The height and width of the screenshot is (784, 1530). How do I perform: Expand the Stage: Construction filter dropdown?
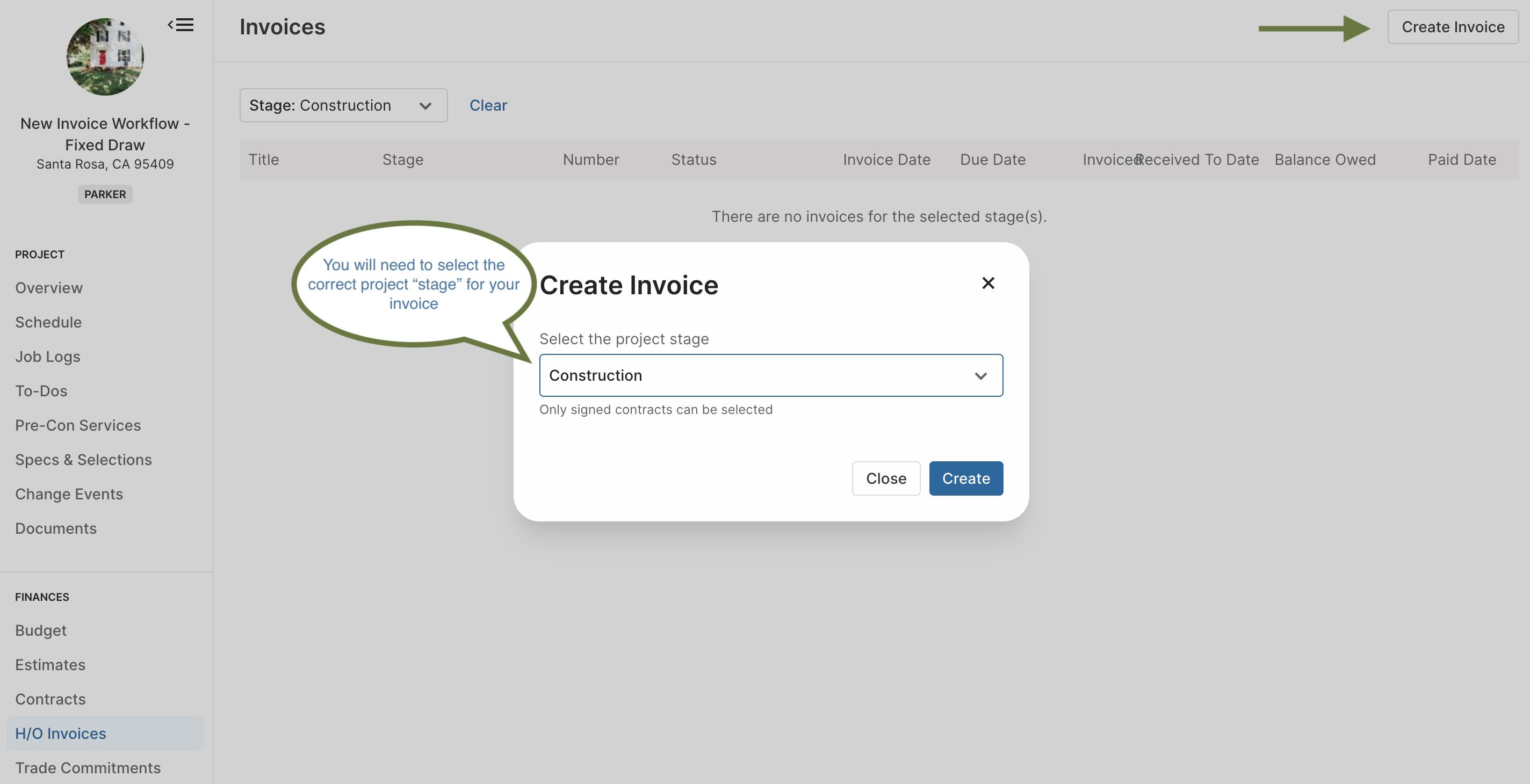point(343,105)
